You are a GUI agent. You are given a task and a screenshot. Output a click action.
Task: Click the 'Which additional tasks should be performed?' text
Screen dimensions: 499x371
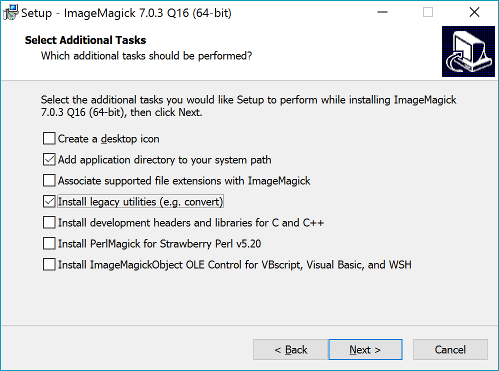146,56
